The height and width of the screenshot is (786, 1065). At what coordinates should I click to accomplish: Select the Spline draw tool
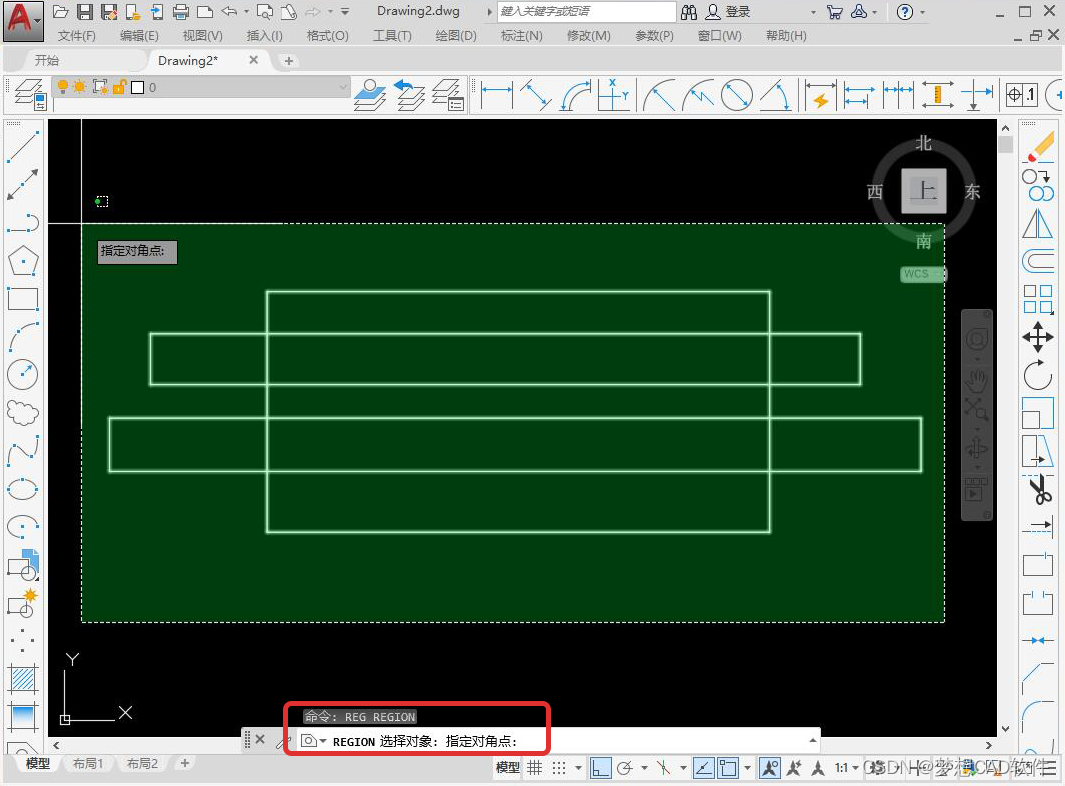coord(22,450)
